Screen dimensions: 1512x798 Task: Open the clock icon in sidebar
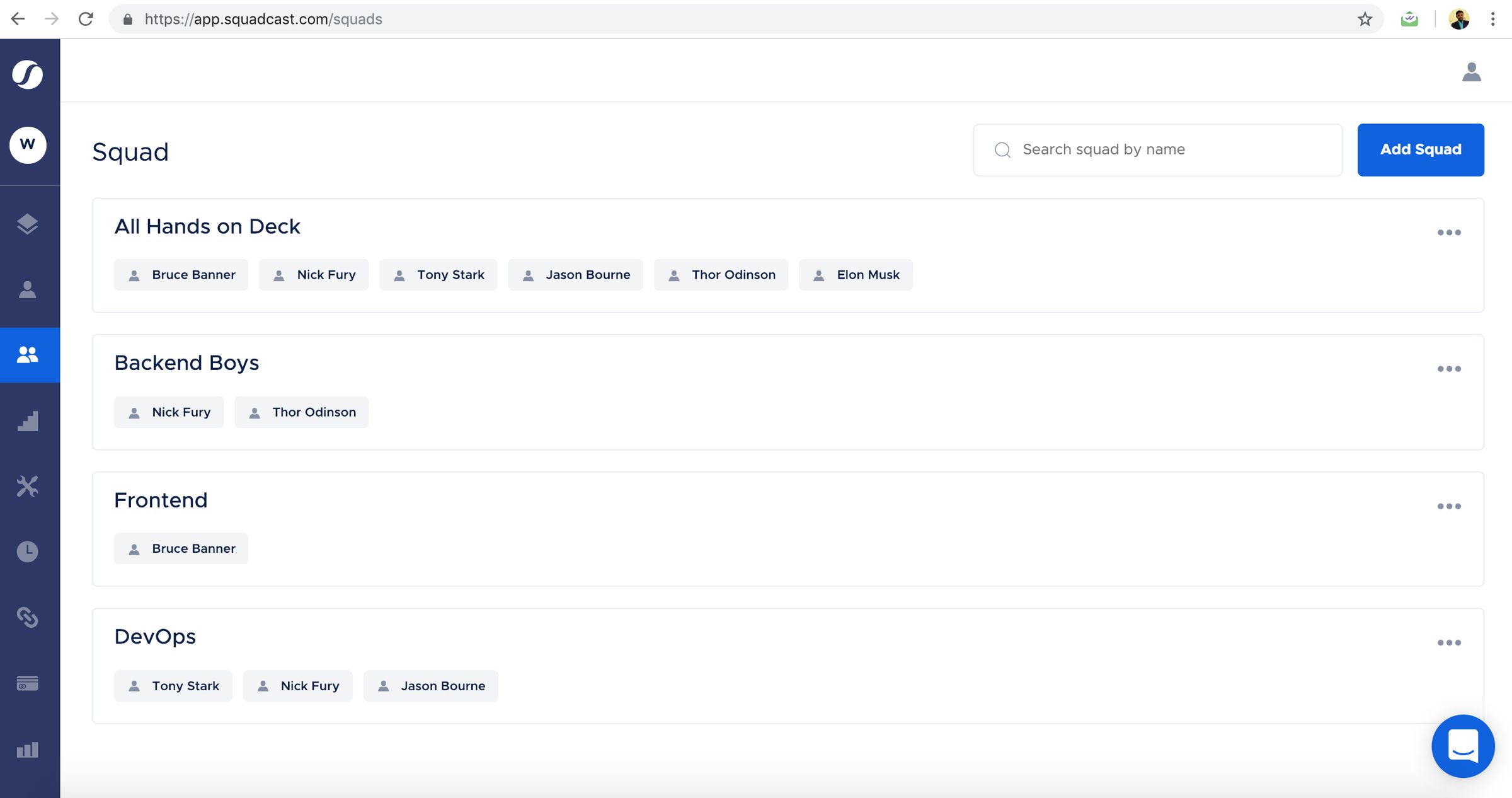(28, 552)
